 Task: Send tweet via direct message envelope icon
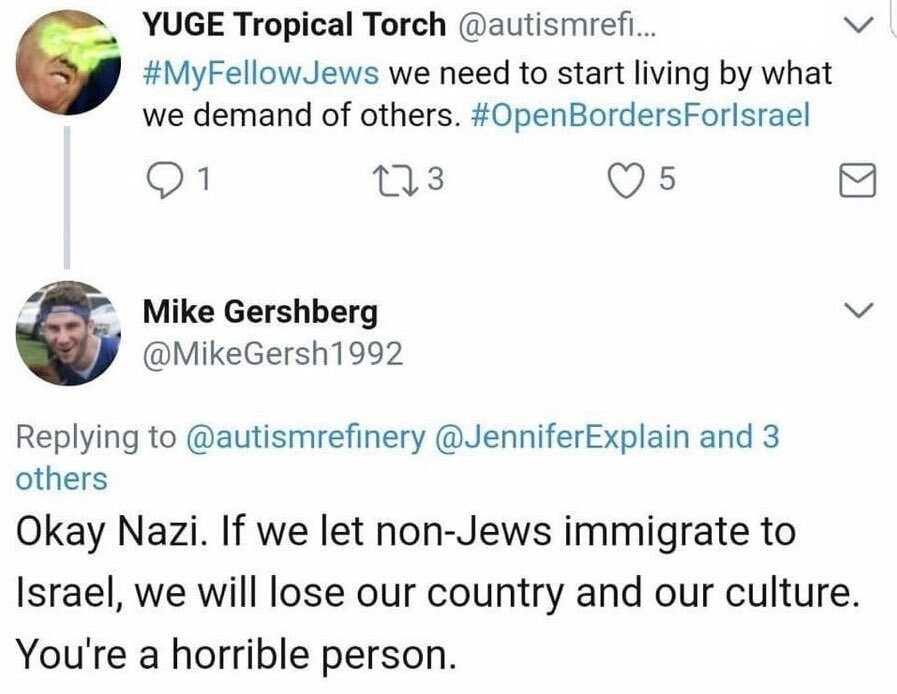[857, 181]
